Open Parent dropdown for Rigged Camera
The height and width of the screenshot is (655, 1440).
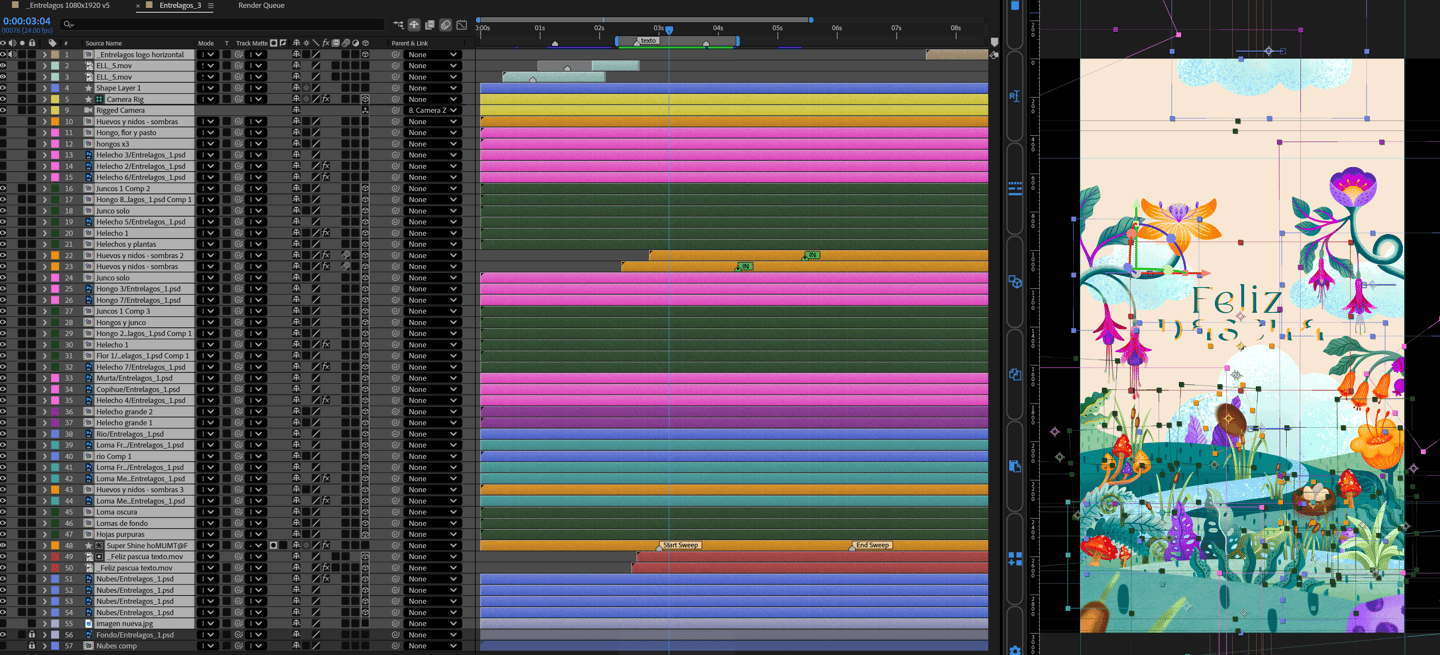(x=432, y=110)
